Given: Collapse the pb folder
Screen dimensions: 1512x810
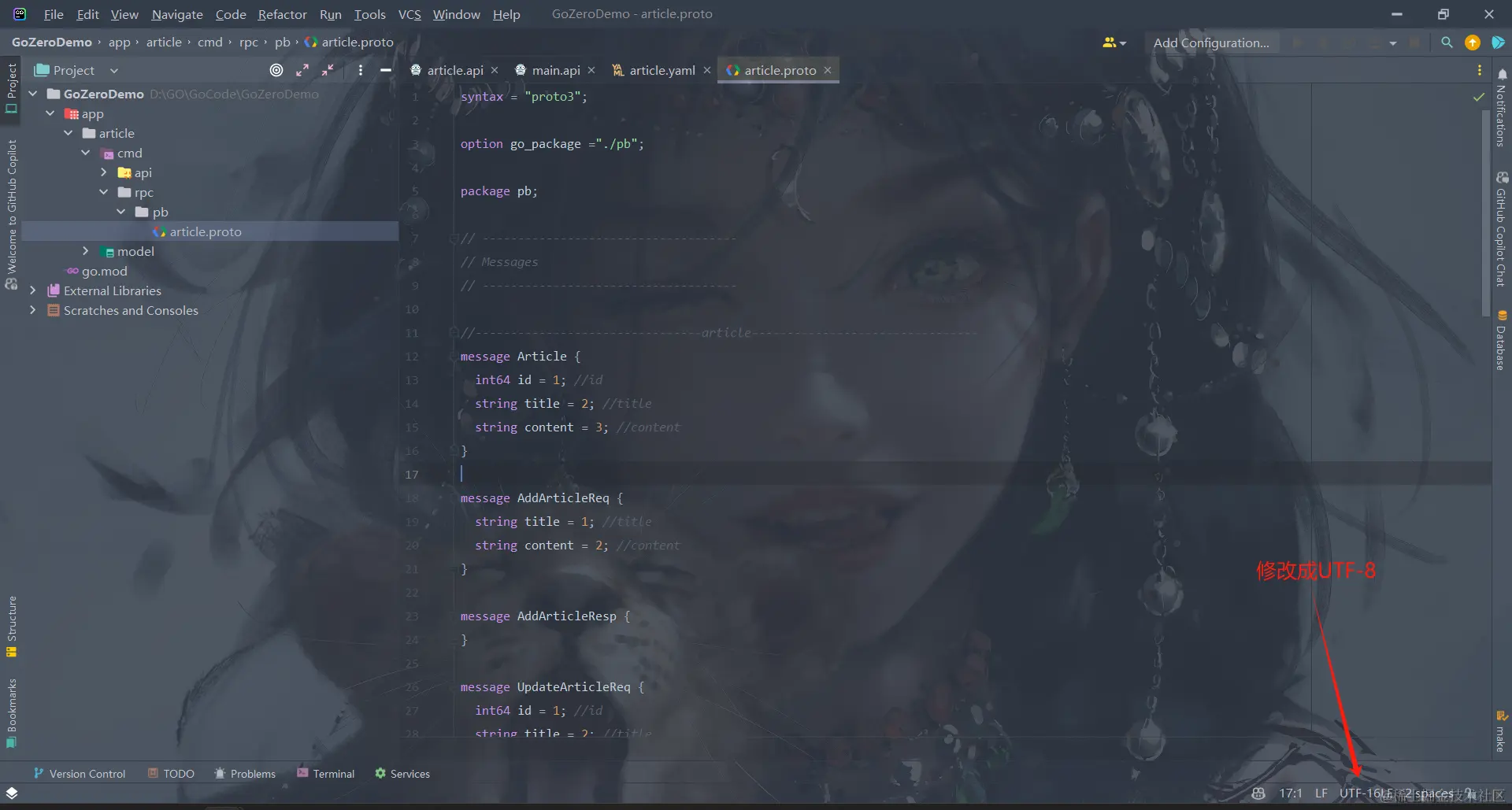Looking at the screenshot, I should click(121, 212).
